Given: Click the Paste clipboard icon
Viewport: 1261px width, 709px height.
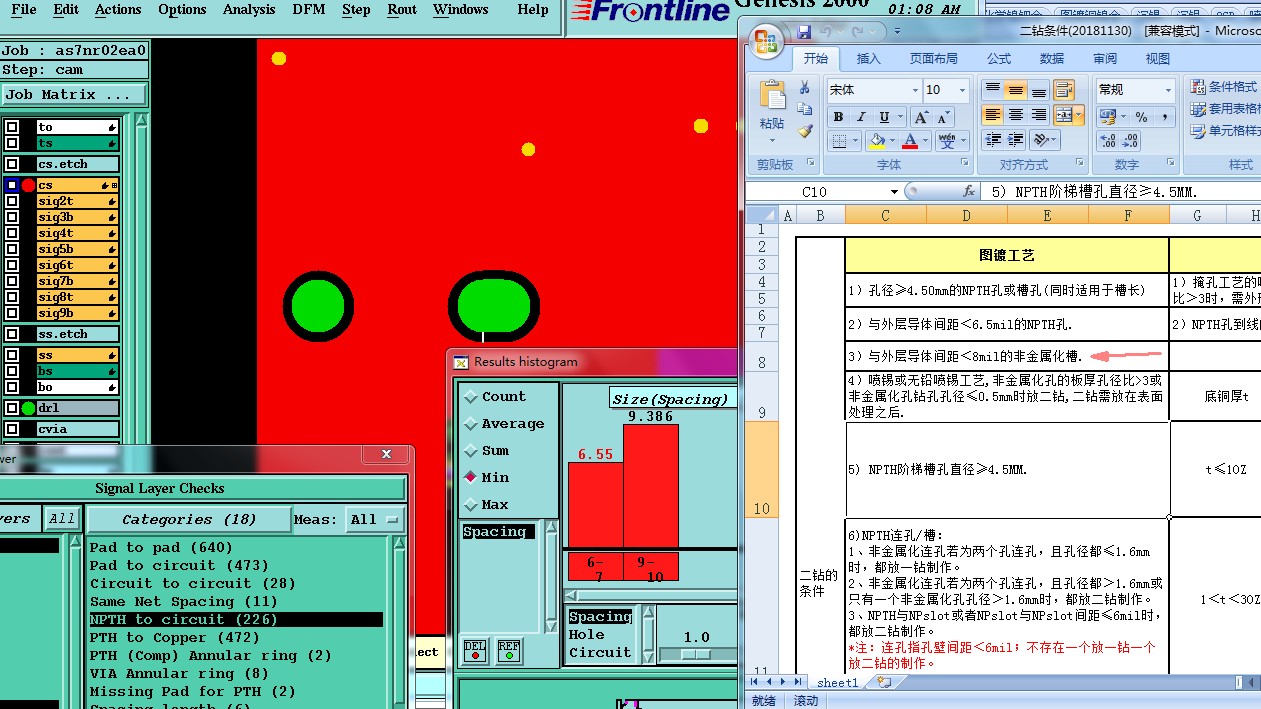Looking at the screenshot, I should tap(772, 95).
